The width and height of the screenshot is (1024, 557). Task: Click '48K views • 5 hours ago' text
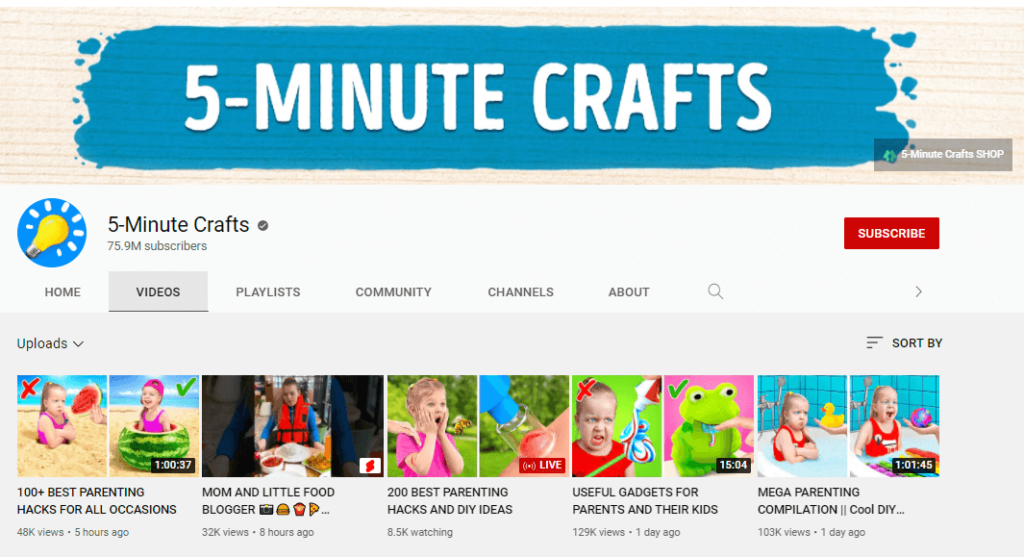coord(72,532)
